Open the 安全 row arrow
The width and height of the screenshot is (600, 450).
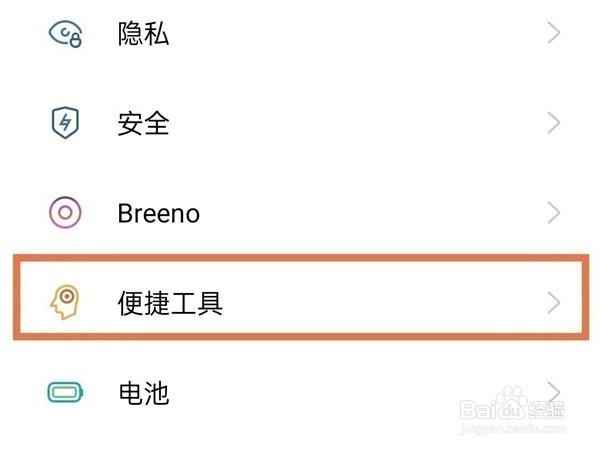(555, 123)
